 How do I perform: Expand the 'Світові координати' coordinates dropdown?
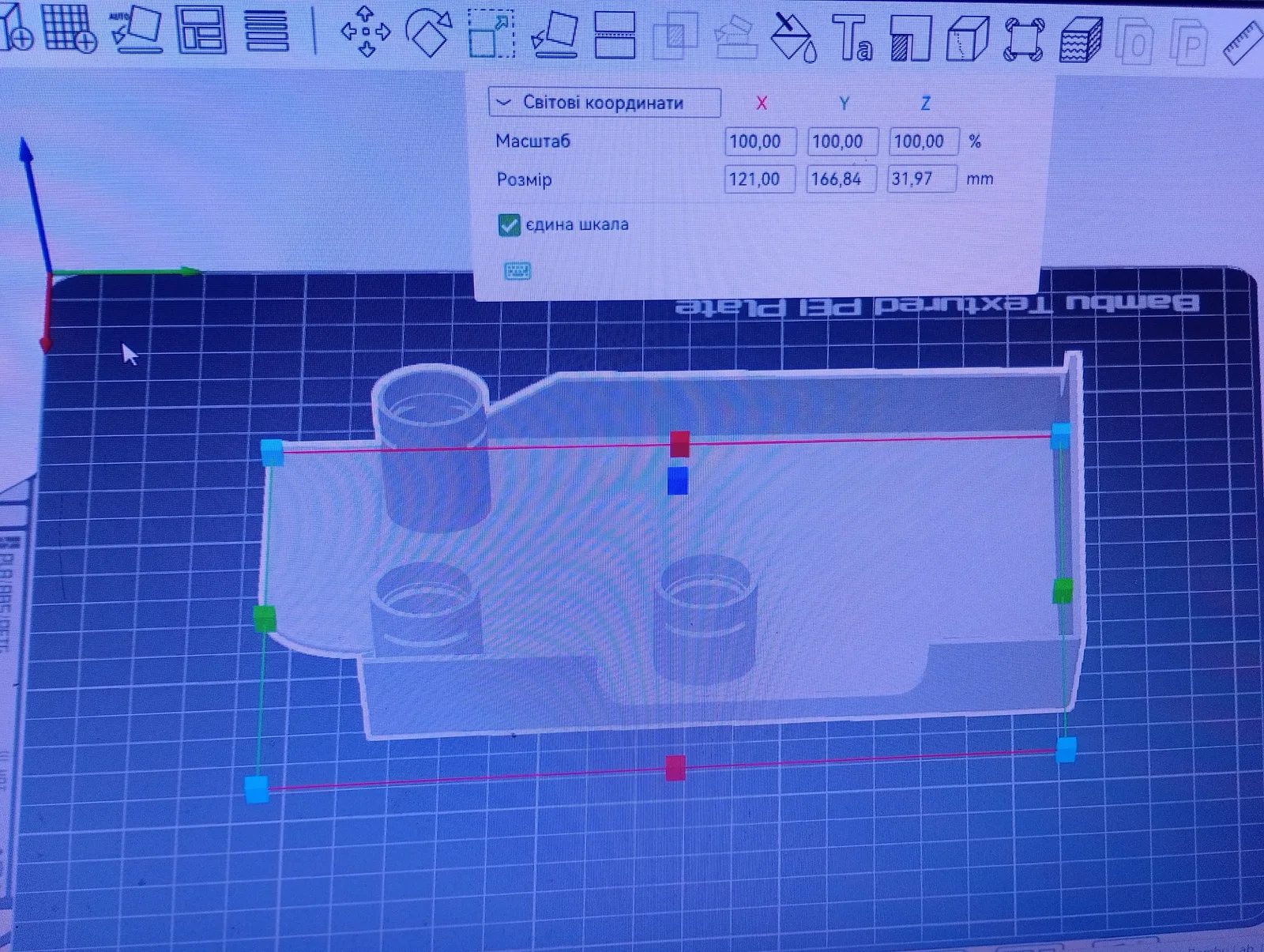(604, 103)
